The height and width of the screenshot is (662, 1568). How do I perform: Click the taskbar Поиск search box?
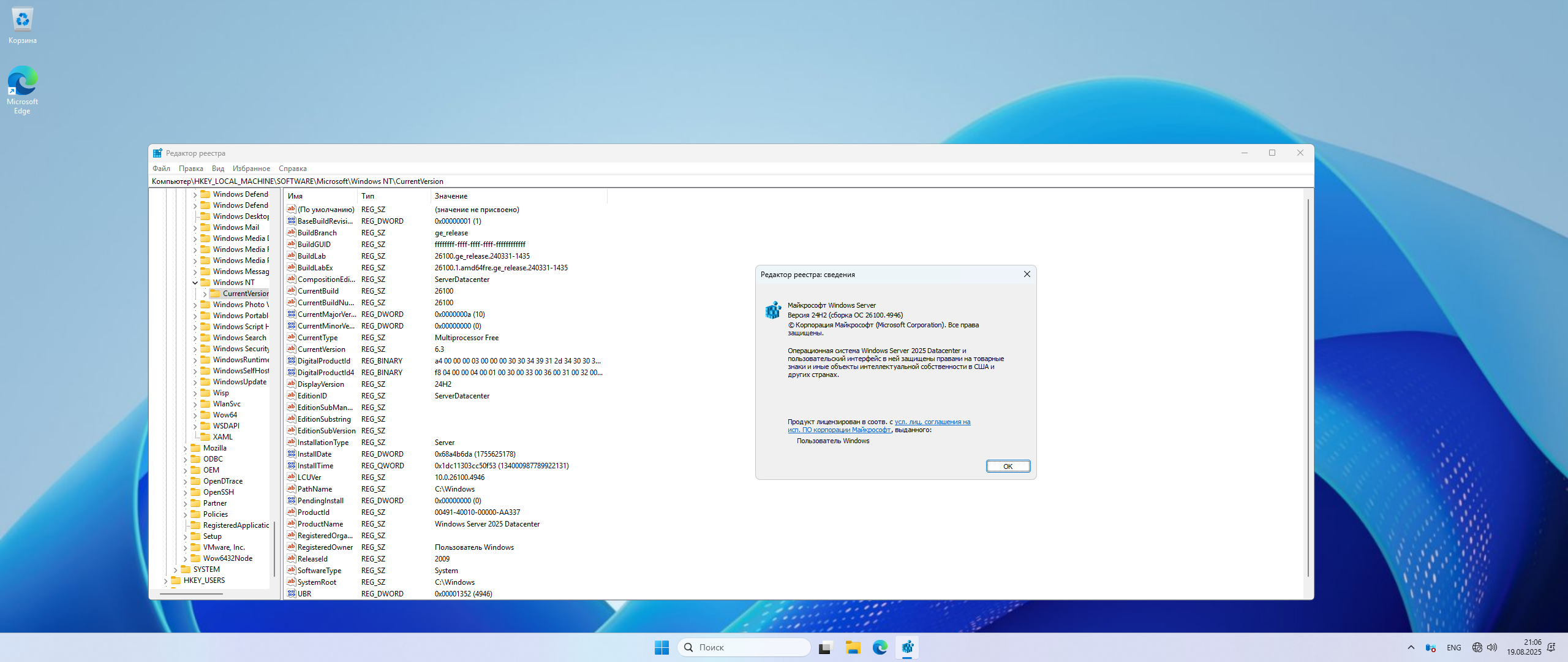pyautogui.click(x=744, y=647)
